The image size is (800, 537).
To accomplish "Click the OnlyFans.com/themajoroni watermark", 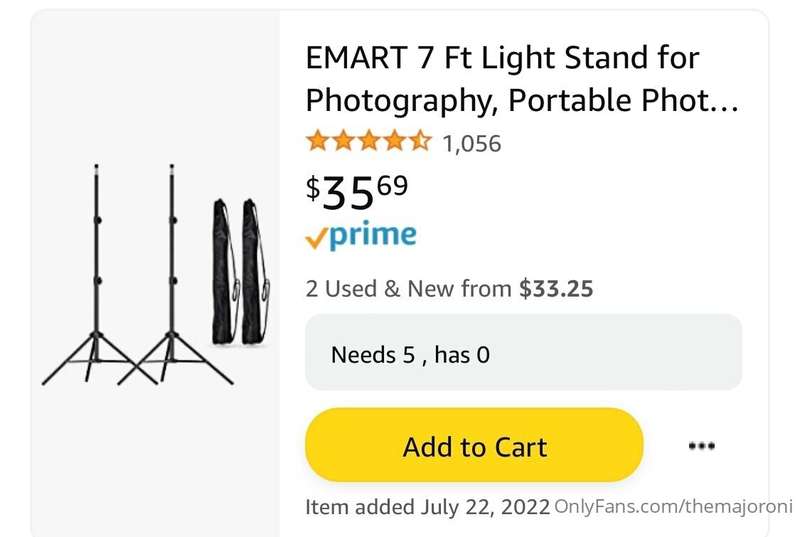I will (673, 506).
